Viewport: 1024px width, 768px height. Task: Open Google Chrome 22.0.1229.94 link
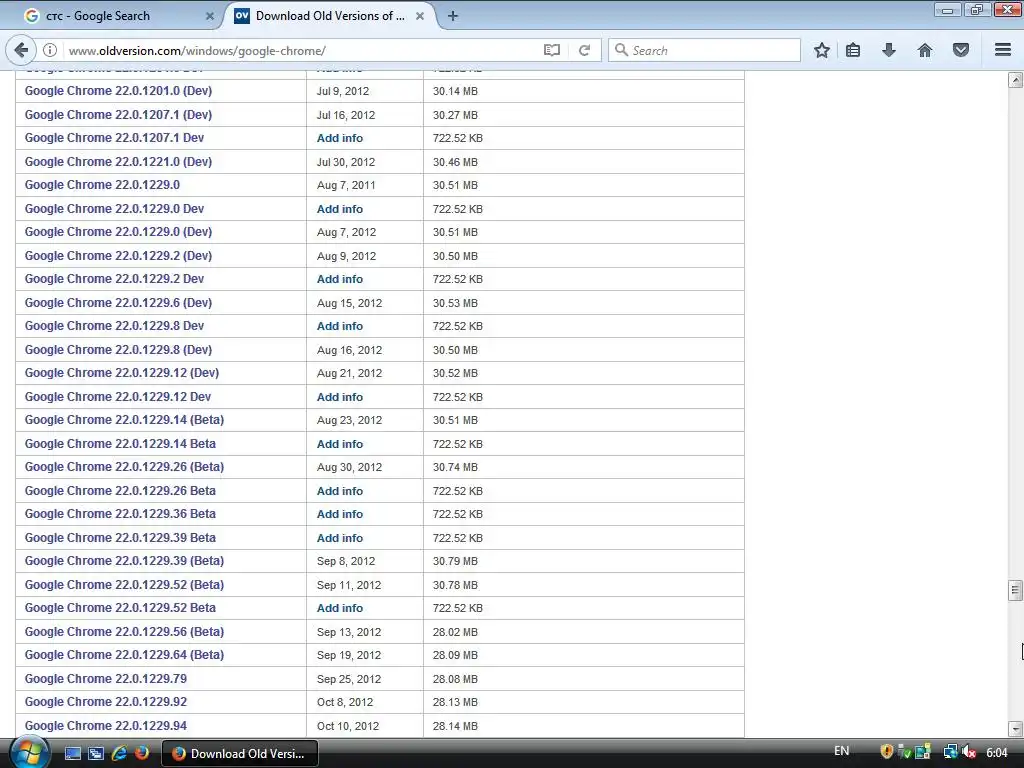point(106,726)
